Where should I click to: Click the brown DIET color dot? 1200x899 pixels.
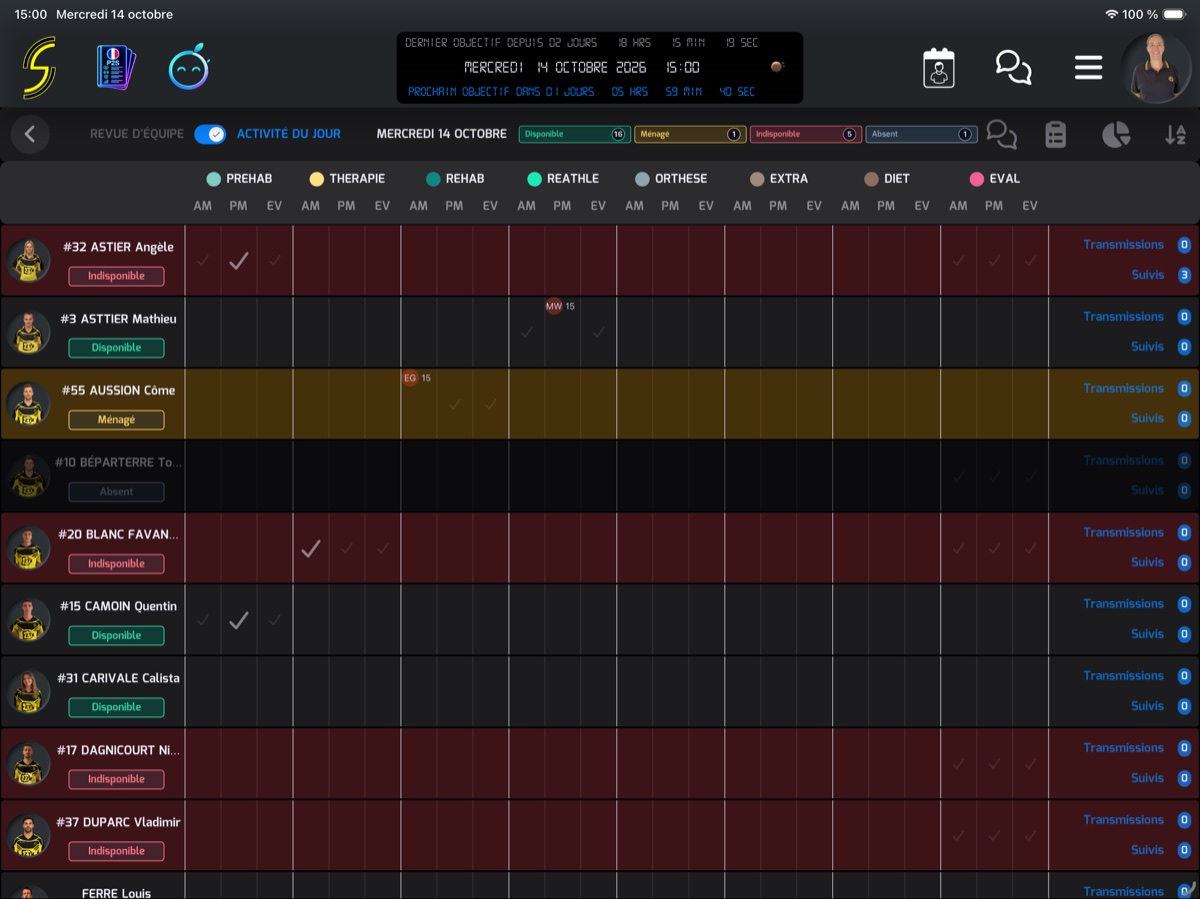872,179
